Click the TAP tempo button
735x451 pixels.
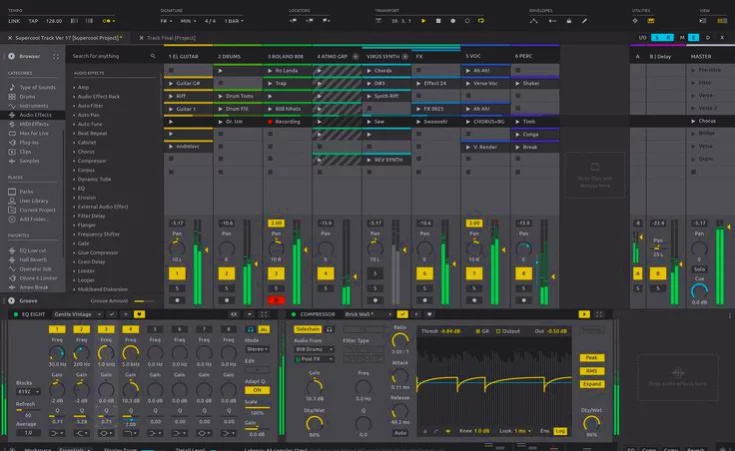point(33,21)
